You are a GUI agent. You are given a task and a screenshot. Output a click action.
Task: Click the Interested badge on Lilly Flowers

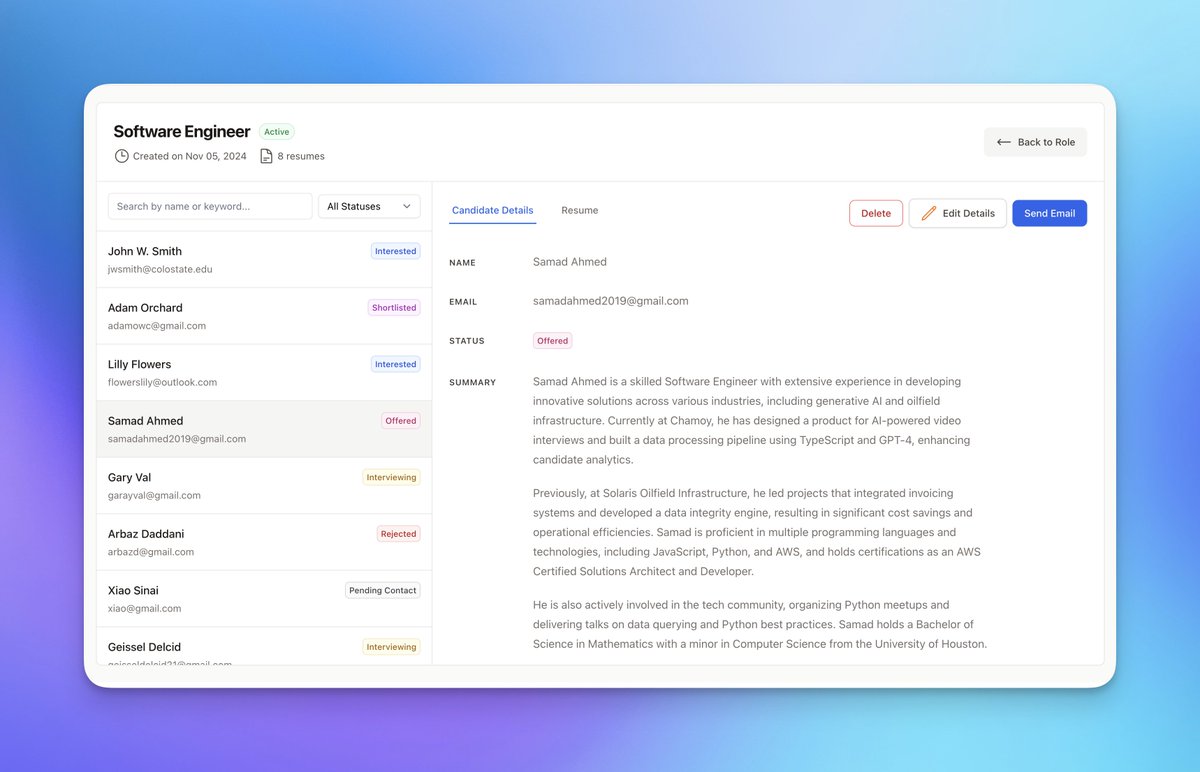click(x=395, y=364)
